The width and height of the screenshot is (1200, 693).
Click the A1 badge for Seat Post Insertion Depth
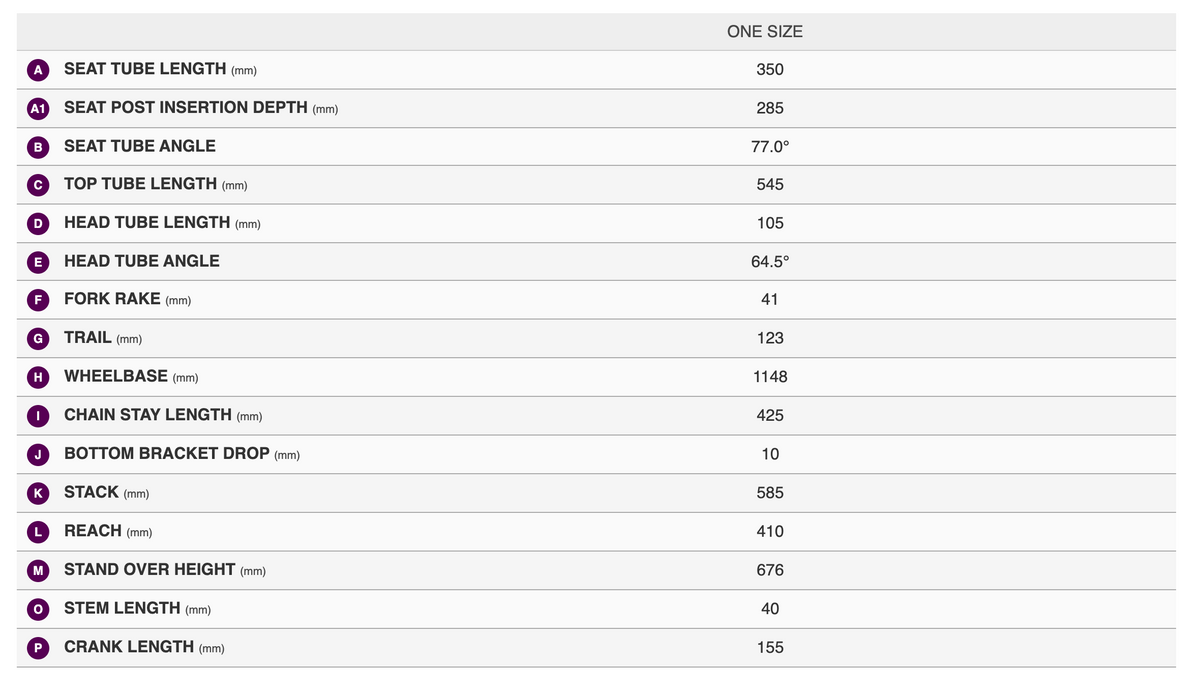click(x=38, y=108)
